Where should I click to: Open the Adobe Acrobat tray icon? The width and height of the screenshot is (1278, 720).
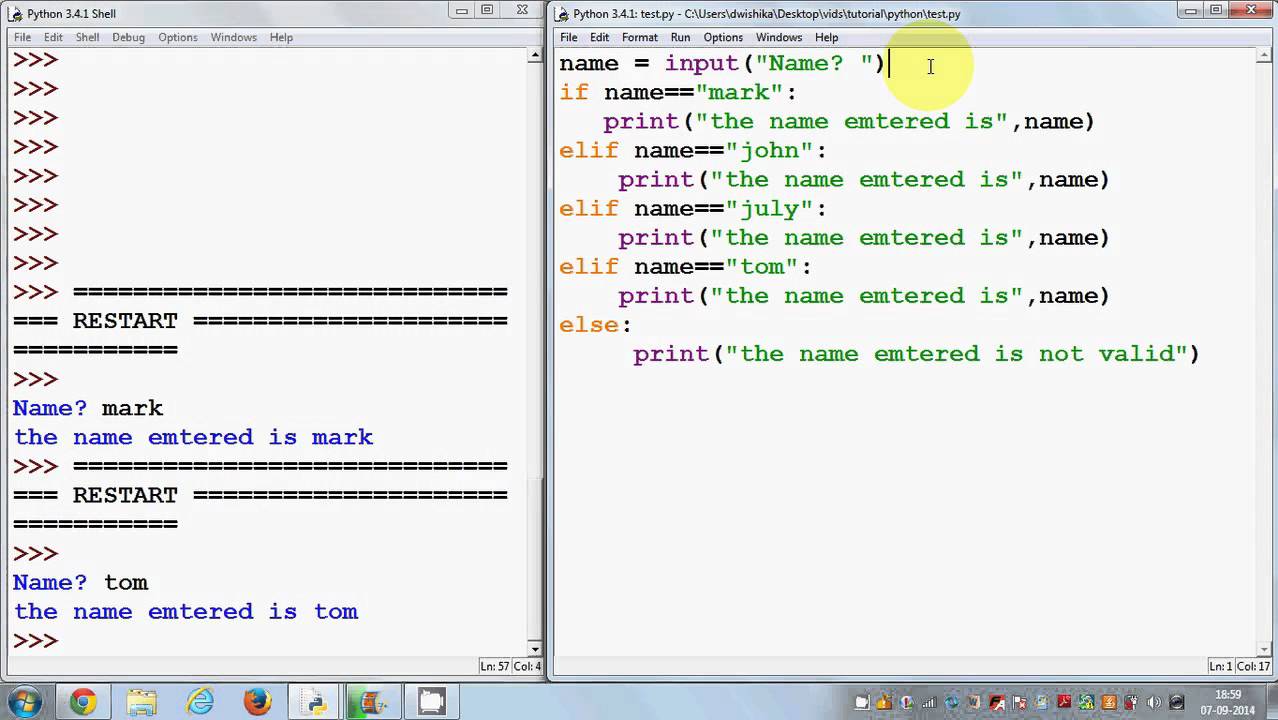click(1064, 702)
